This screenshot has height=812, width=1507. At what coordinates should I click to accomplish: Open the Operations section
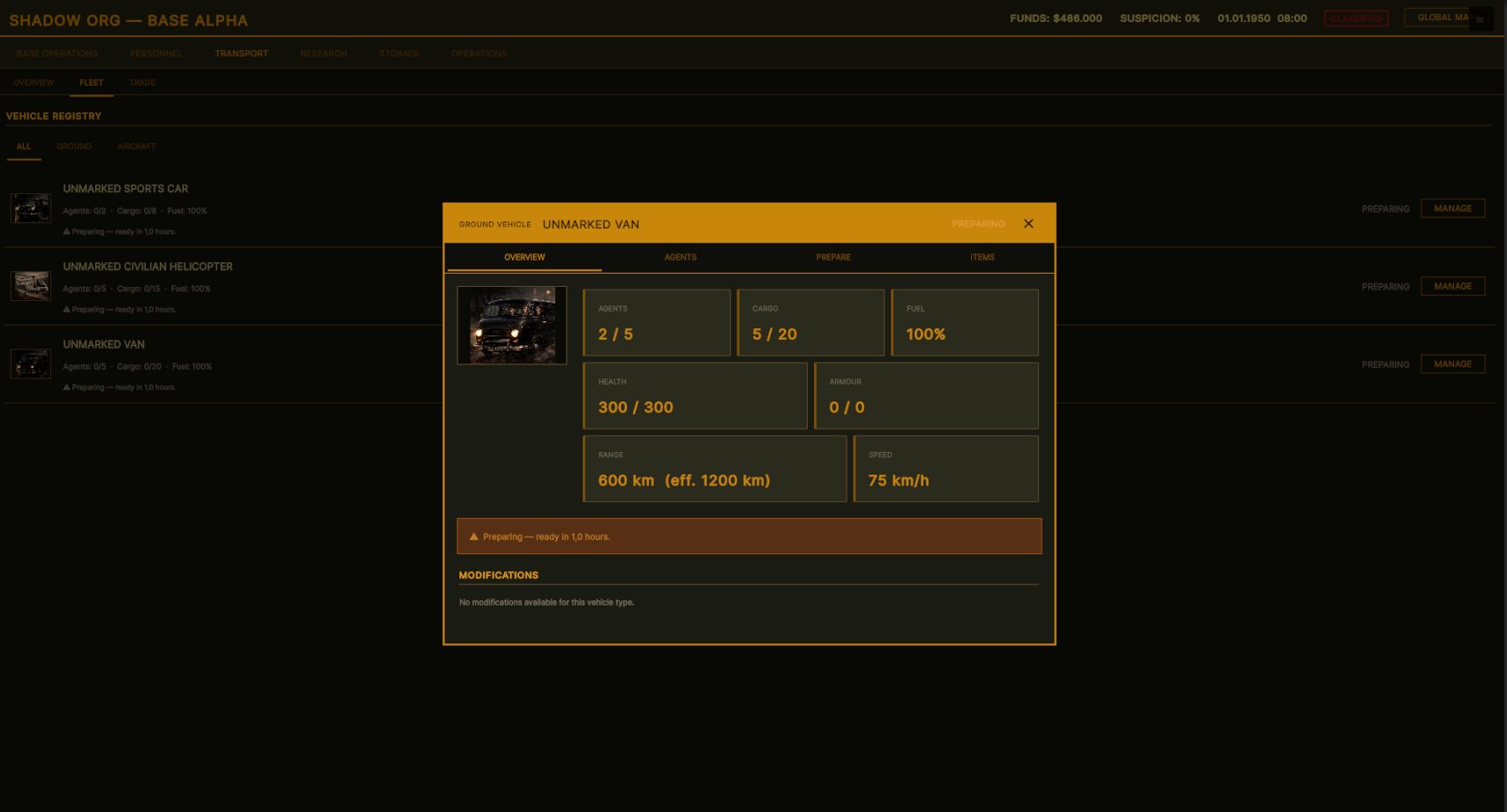coord(478,54)
